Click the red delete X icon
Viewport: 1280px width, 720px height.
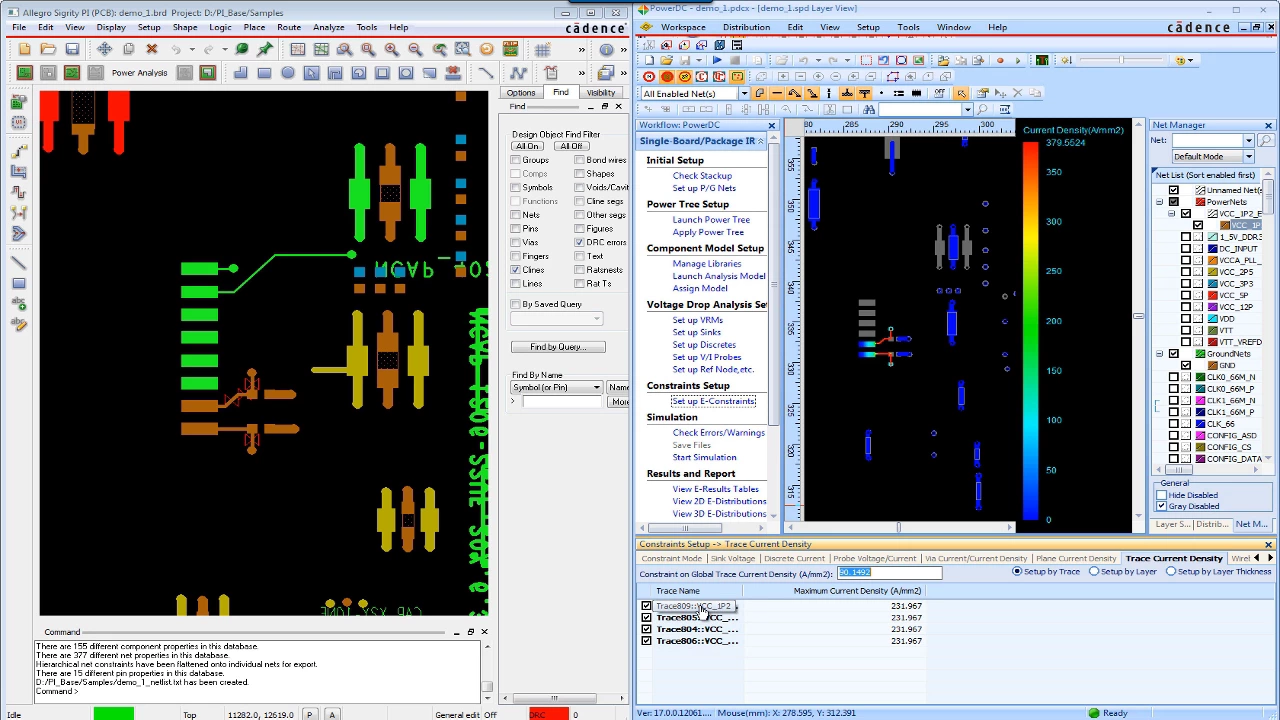pyautogui.click(x=152, y=49)
